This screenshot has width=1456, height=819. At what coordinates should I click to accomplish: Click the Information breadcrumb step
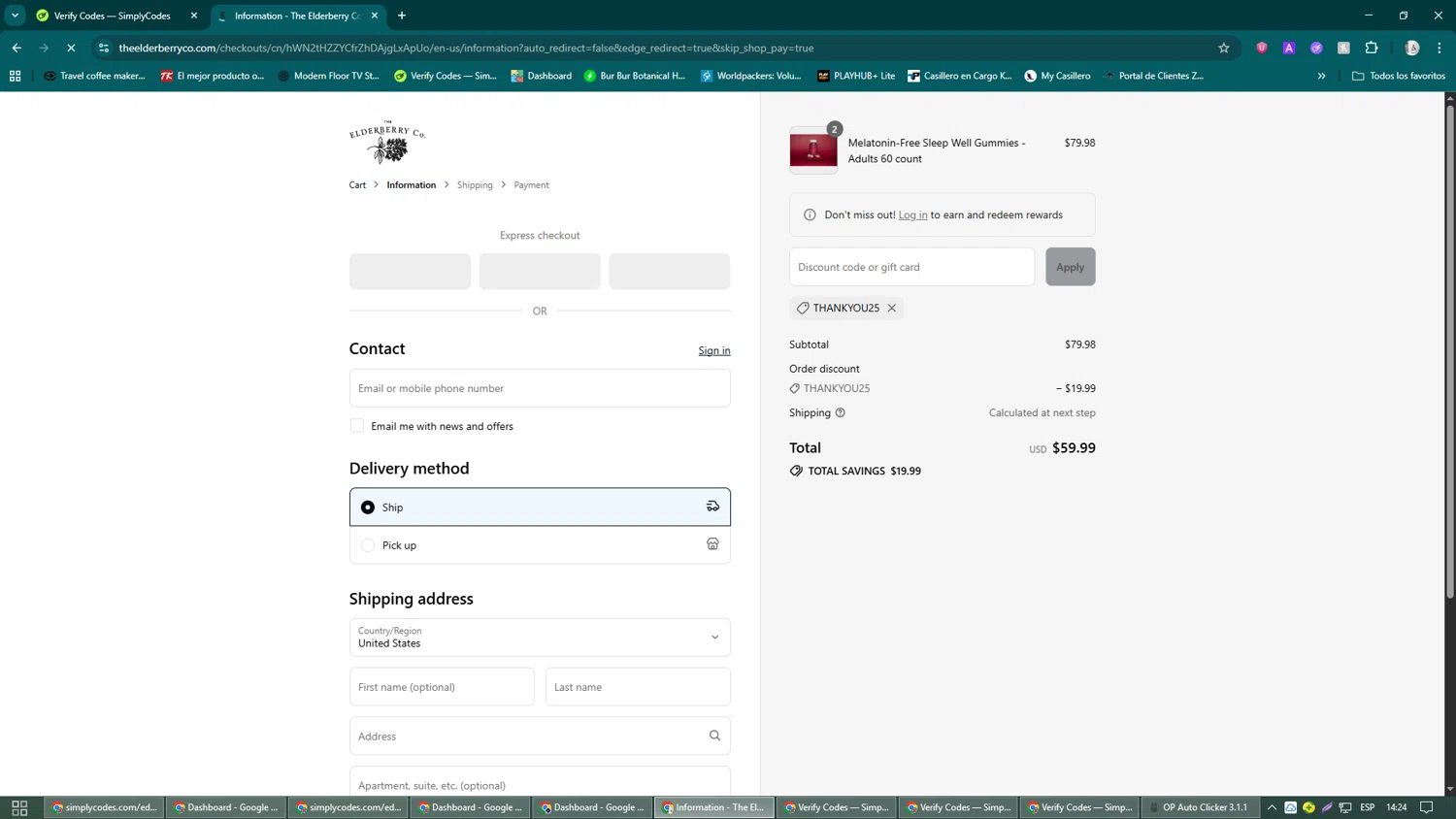(x=412, y=184)
